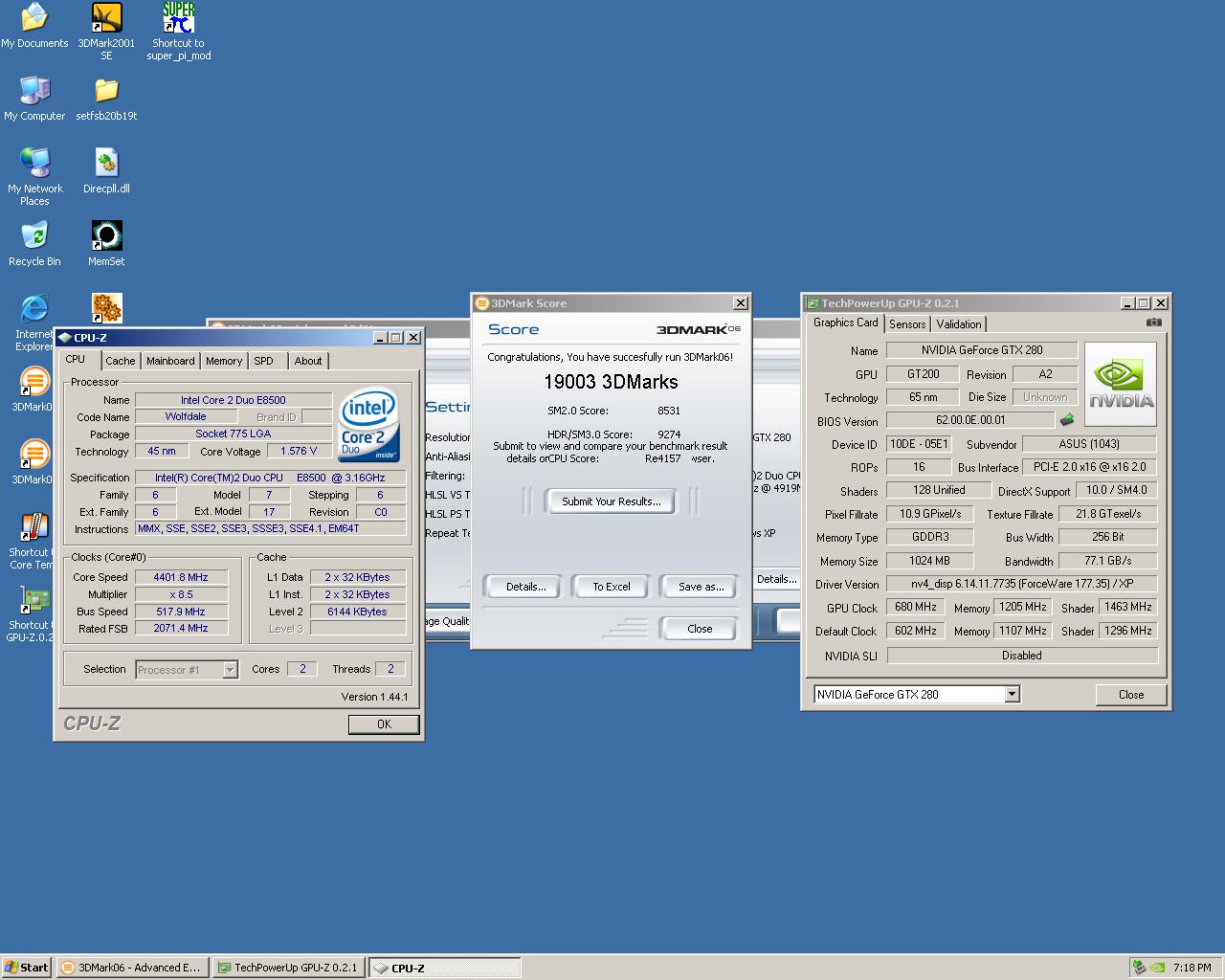1225x980 pixels.
Task: Click the Save as button
Action: coord(701,587)
